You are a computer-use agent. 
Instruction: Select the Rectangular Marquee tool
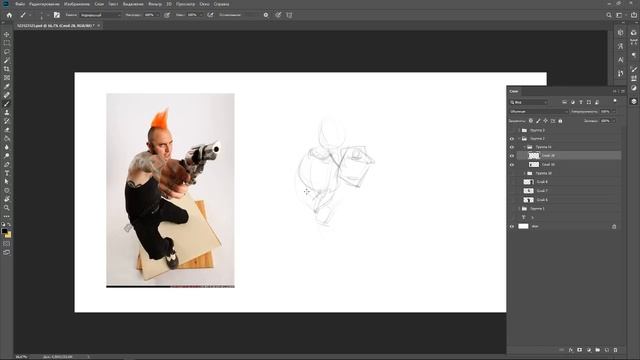pos(7,43)
